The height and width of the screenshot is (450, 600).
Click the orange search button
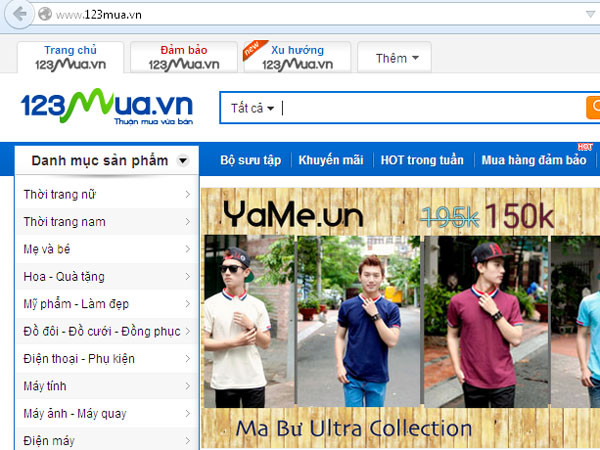click(x=594, y=108)
